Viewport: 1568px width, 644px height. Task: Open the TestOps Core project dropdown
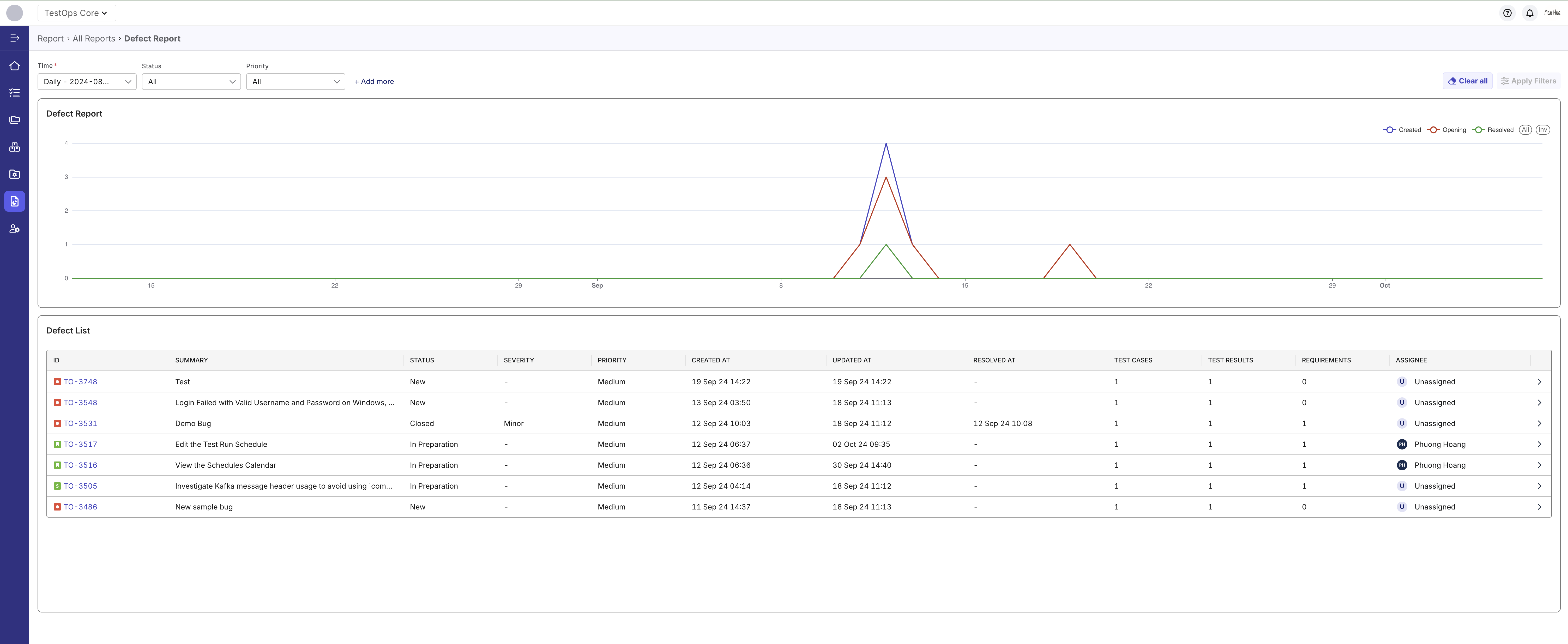77,13
